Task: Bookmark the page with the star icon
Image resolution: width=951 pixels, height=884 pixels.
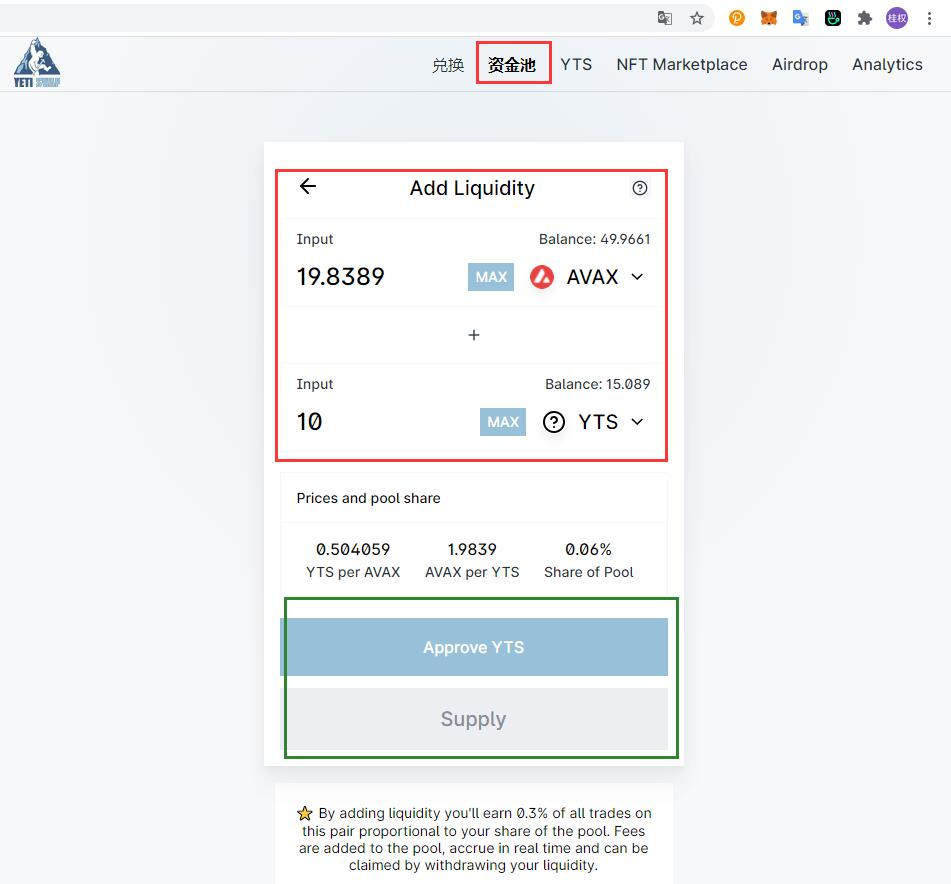Action: [697, 18]
